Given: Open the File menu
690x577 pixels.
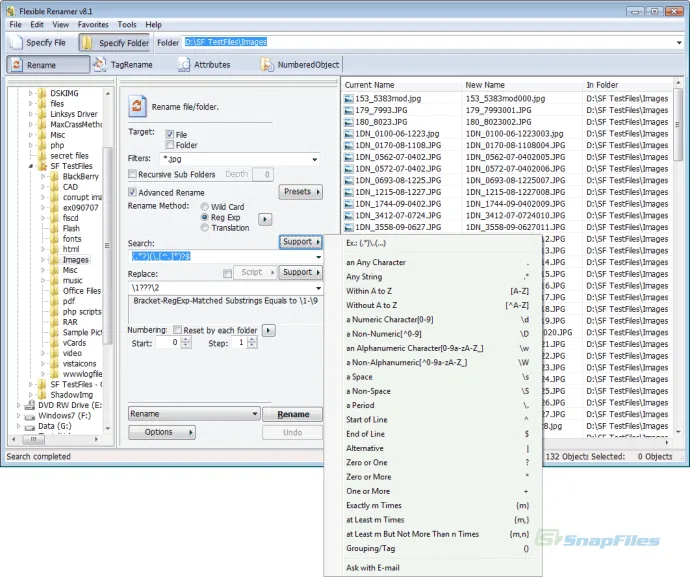Looking at the screenshot, I should [x=15, y=25].
